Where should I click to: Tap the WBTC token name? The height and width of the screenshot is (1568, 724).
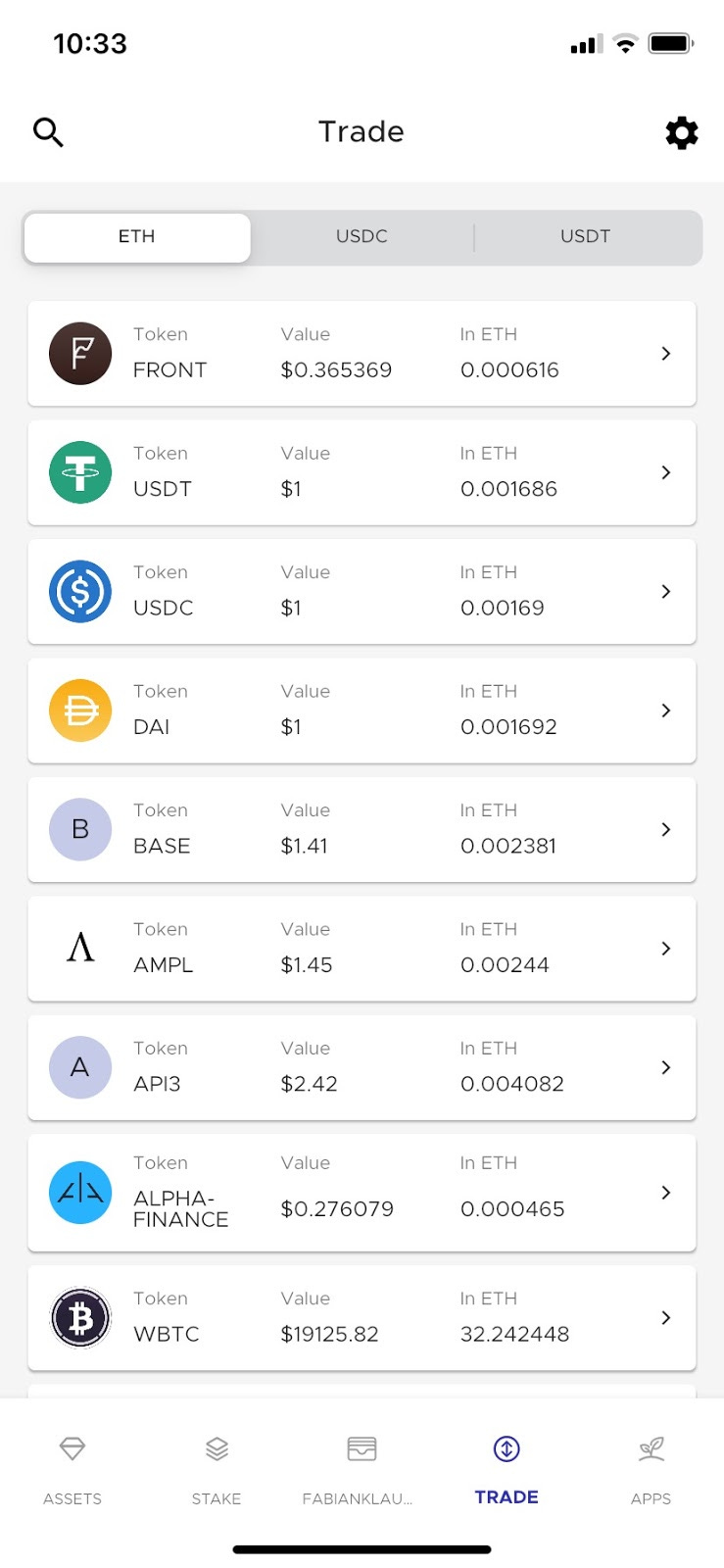pyautogui.click(x=167, y=1335)
